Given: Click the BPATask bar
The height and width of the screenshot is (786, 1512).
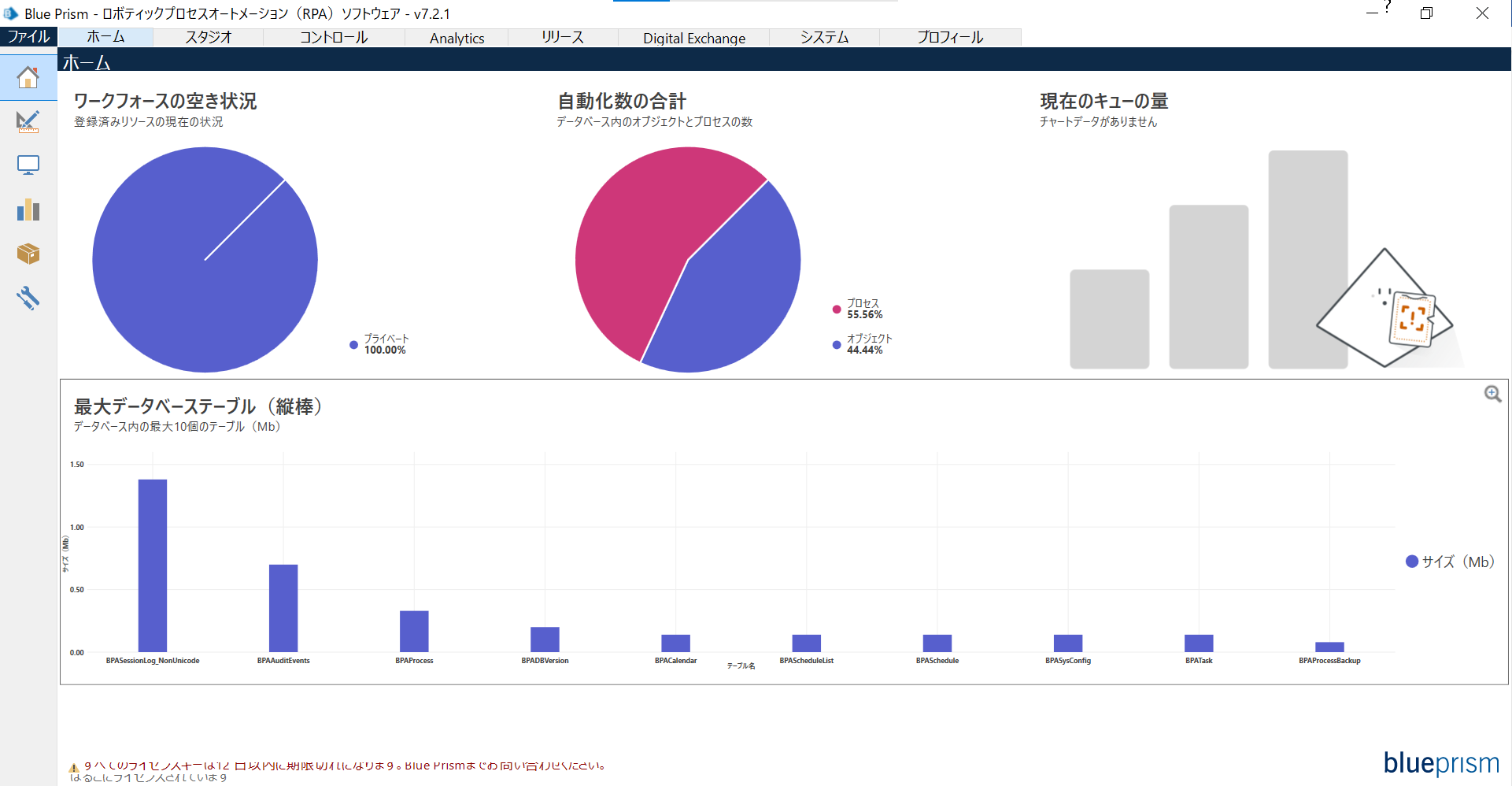Looking at the screenshot, I should [1199, 643].
